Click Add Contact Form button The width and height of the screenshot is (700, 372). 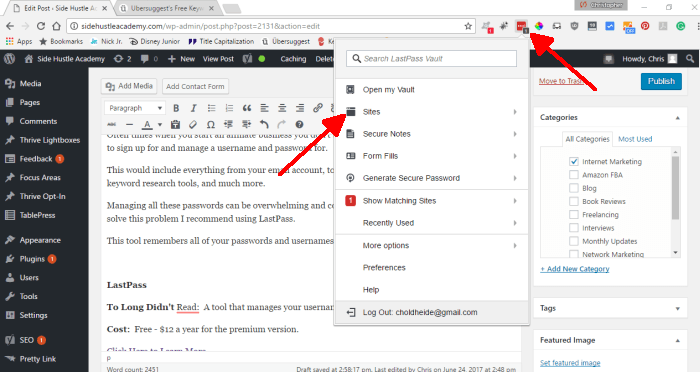tap(195, 86)
